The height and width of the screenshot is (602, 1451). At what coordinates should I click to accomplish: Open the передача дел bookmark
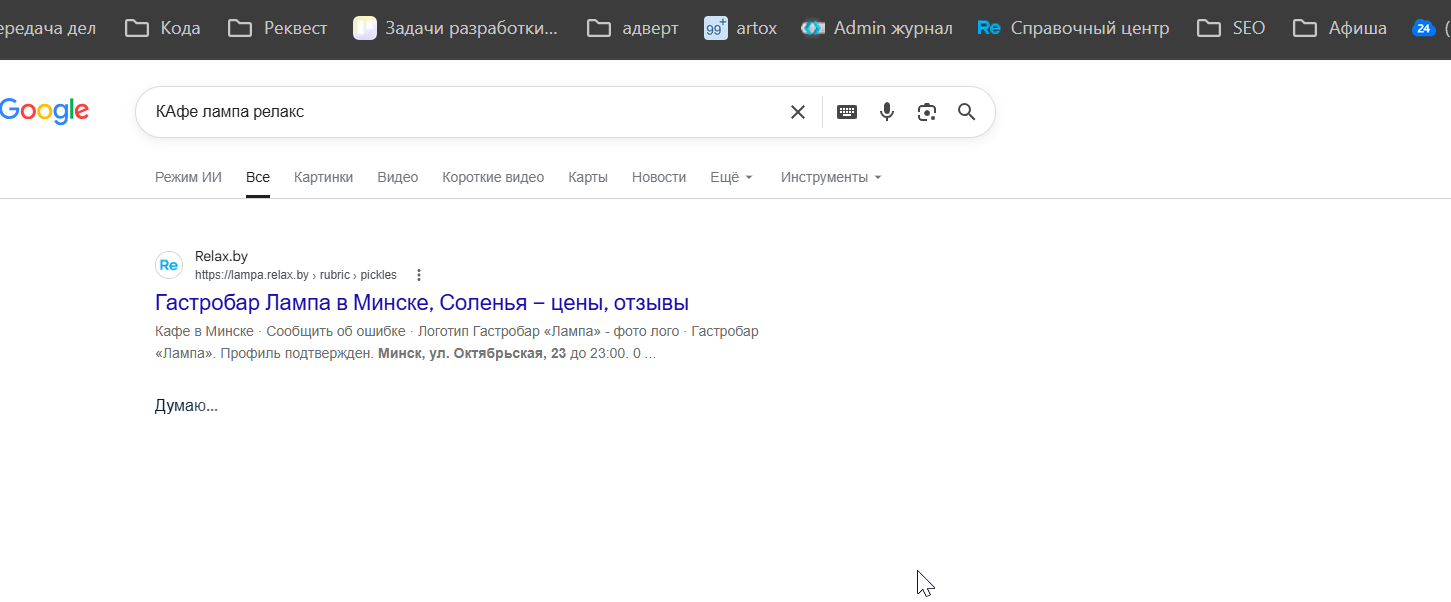pyautogui.click(x=48, y=28)
